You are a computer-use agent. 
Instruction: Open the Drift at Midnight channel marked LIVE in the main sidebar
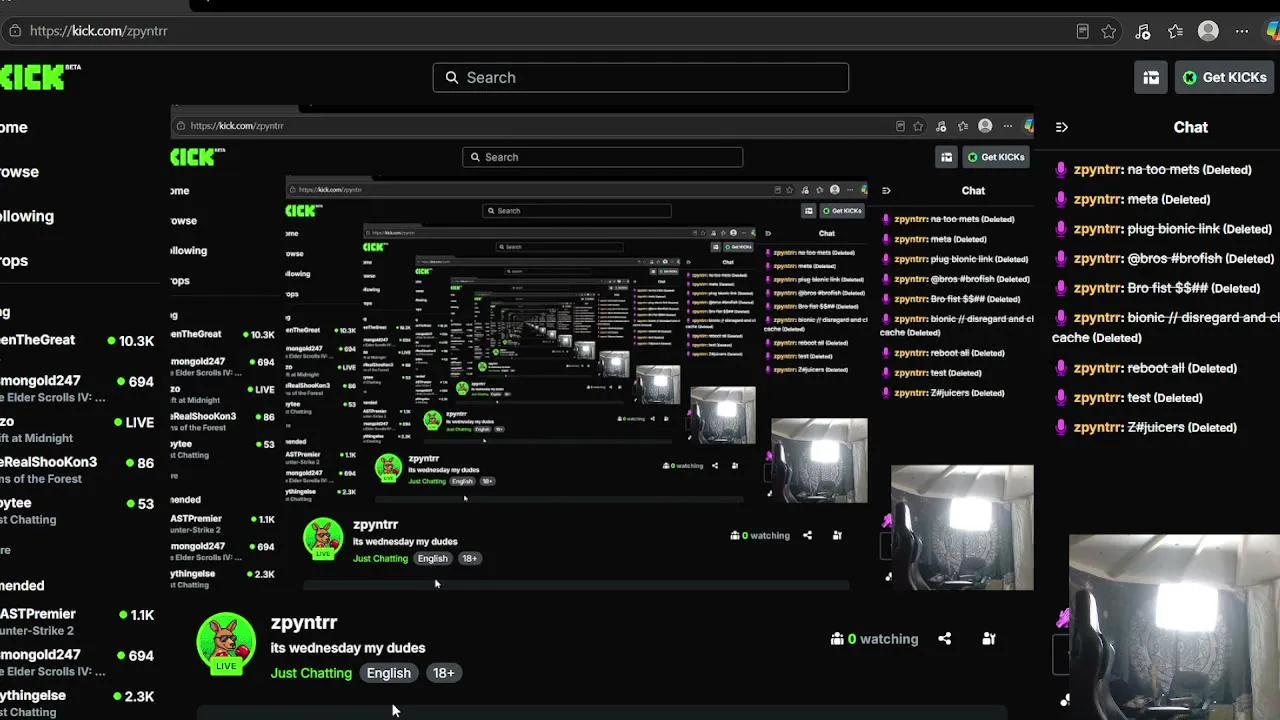(77, 429)
